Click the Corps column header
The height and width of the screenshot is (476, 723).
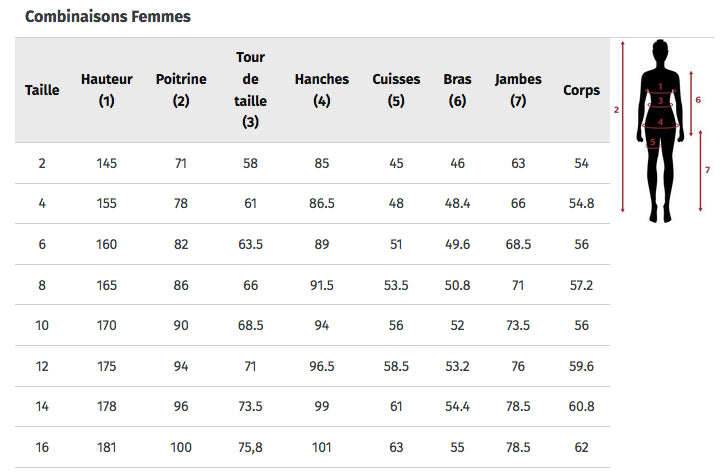pos(581,90)
